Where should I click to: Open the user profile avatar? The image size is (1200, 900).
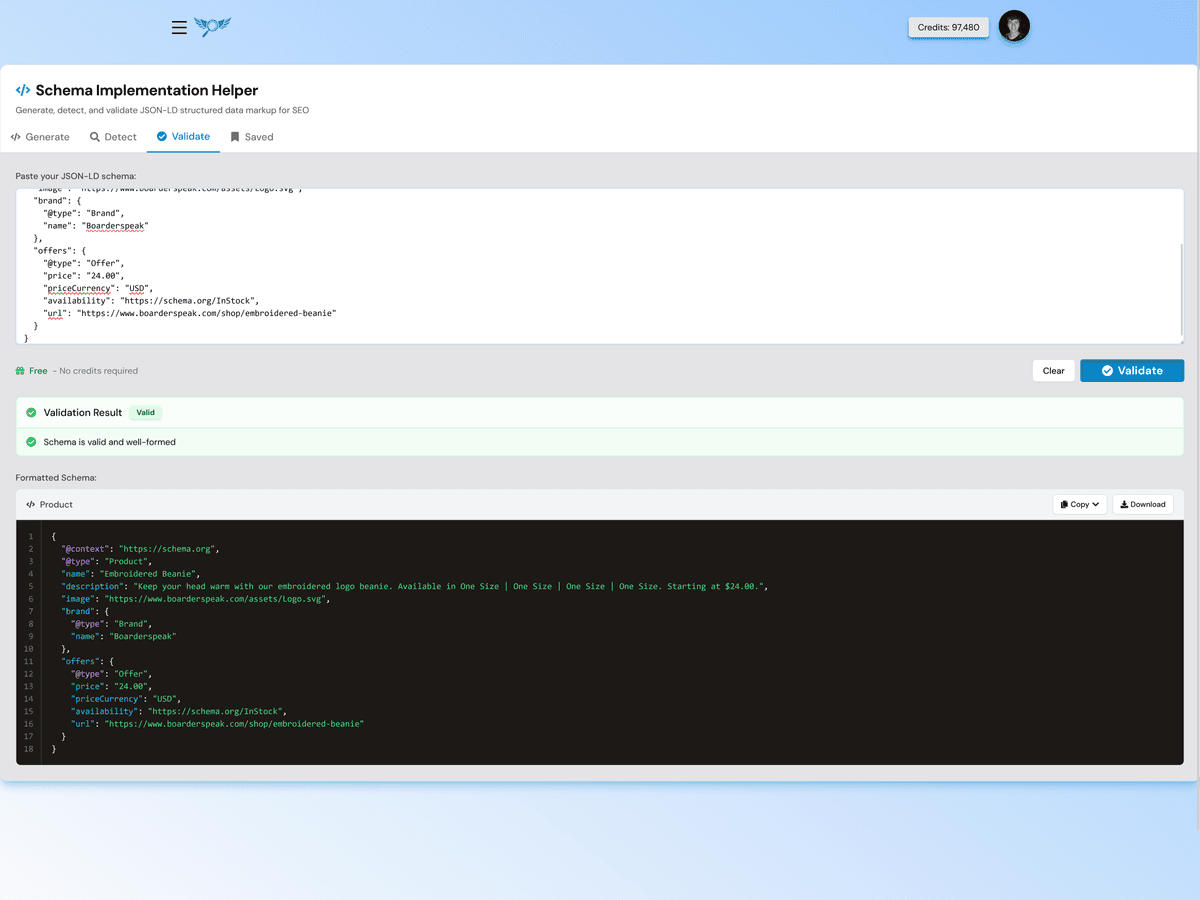click(1014, 27)
